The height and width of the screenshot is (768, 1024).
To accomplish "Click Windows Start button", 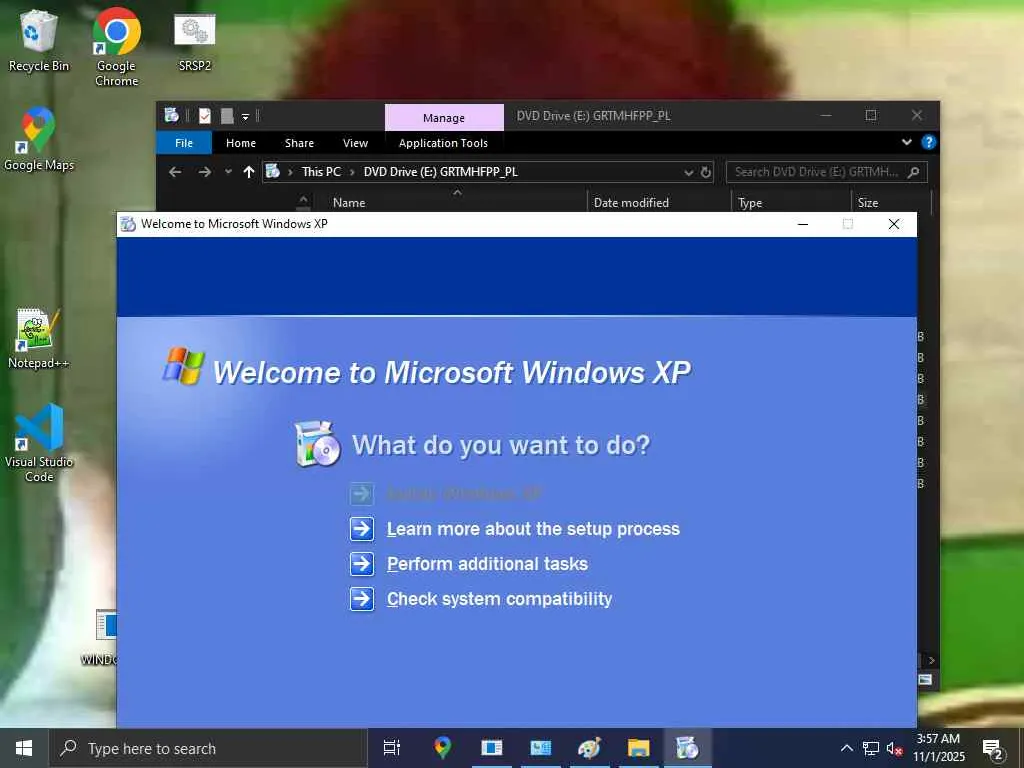I will point(24,748).
